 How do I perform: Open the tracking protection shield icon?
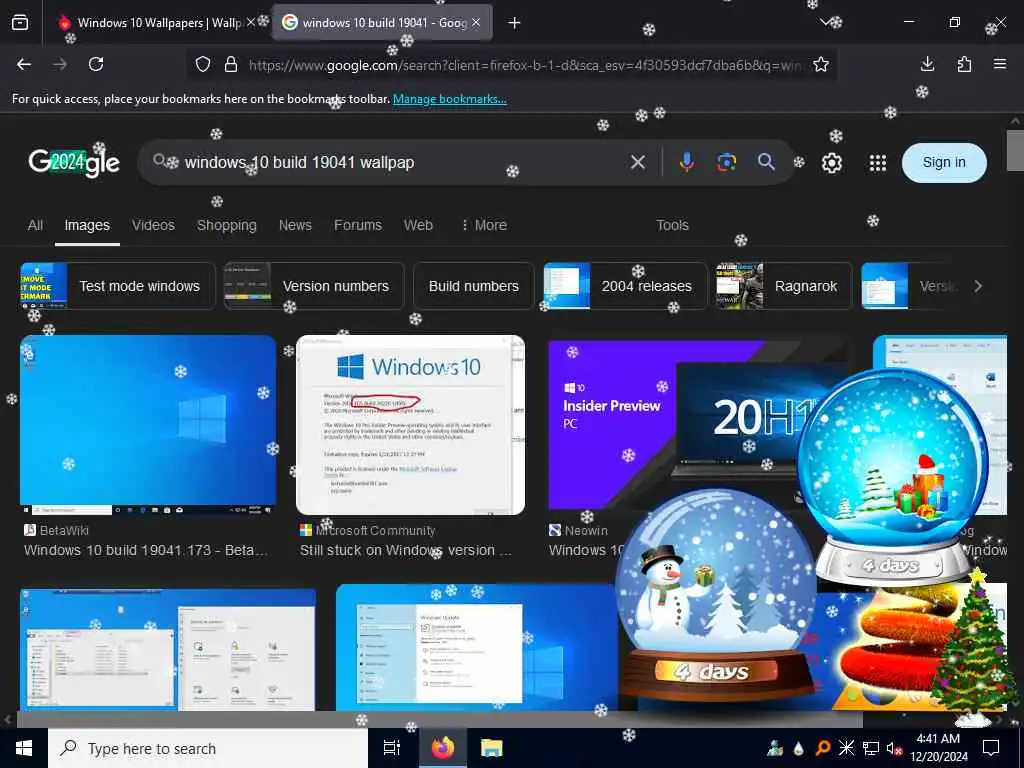(x=203, y=64)
